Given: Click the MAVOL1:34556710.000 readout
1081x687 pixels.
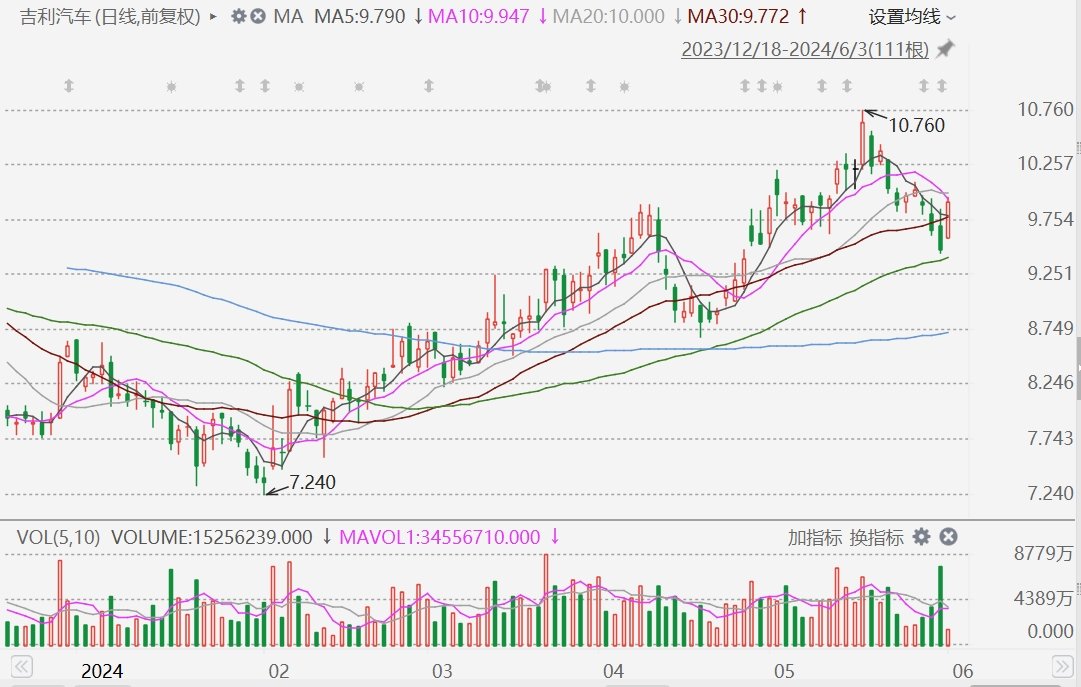Looking at the screenshot, I should tap(440, 537).
